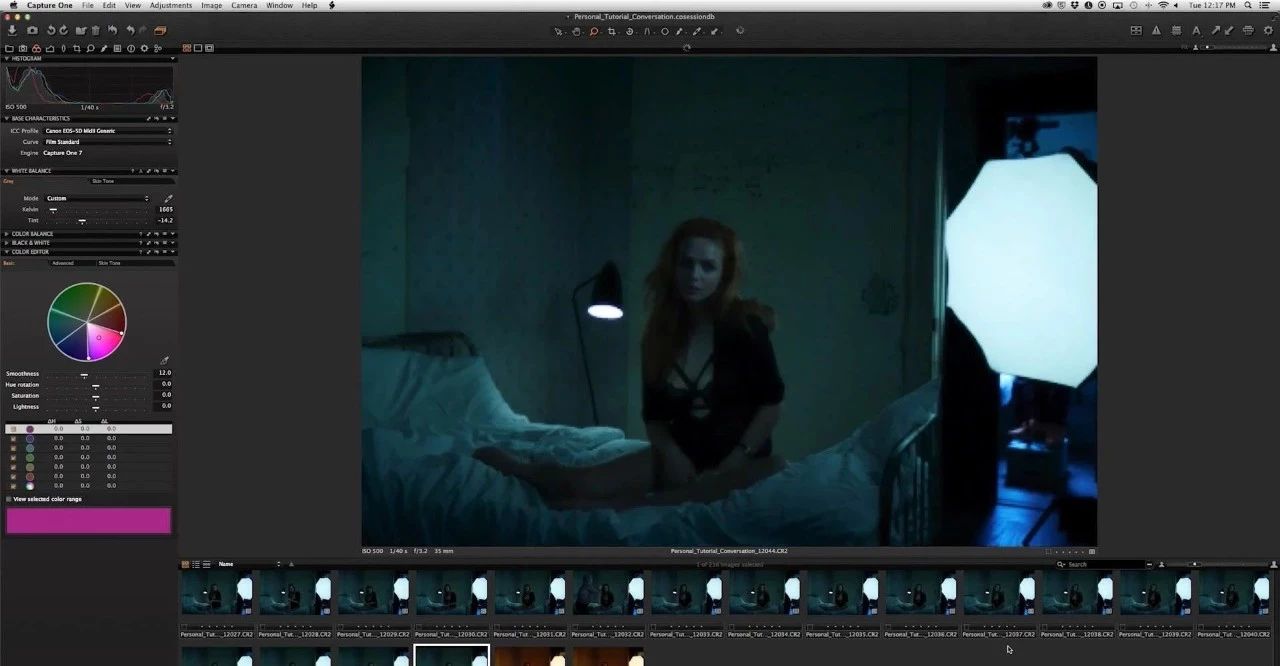Click the orange Copy adjustments stack icon
Viewport: 1280px width, 666px height.
click(160, 31)
